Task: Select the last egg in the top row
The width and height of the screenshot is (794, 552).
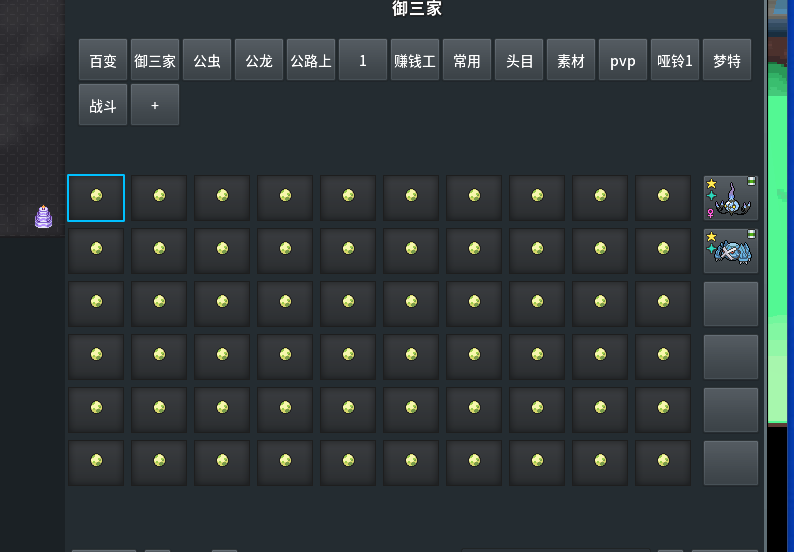Action: click(663, 198)
